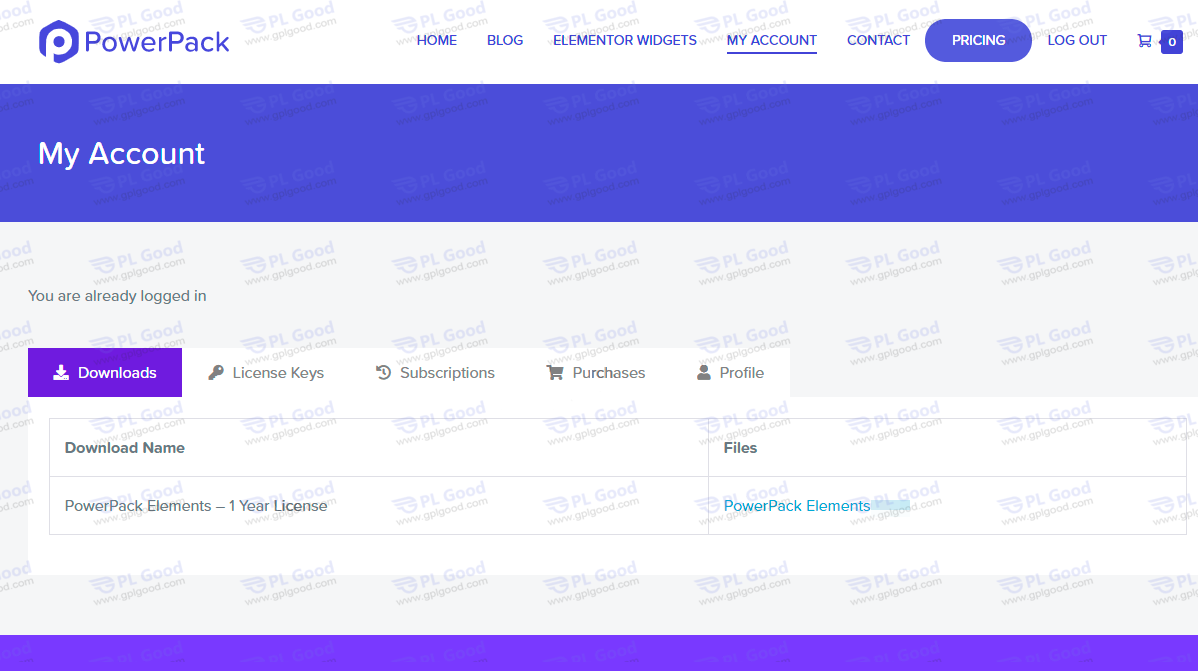Open Elementor Widgets menu
This screenshot has width=1198, height=671.
[625, 41]
